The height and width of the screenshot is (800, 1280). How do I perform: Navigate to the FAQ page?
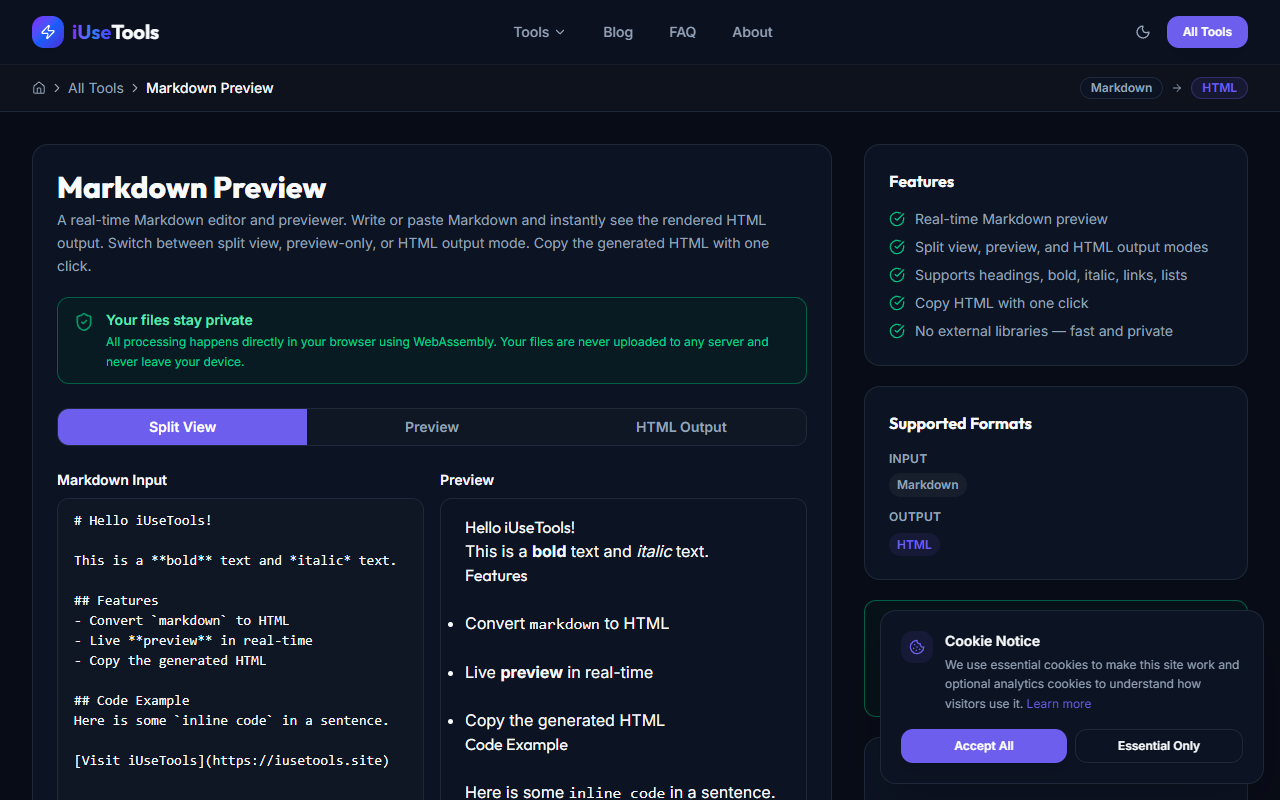coord(682,32)
